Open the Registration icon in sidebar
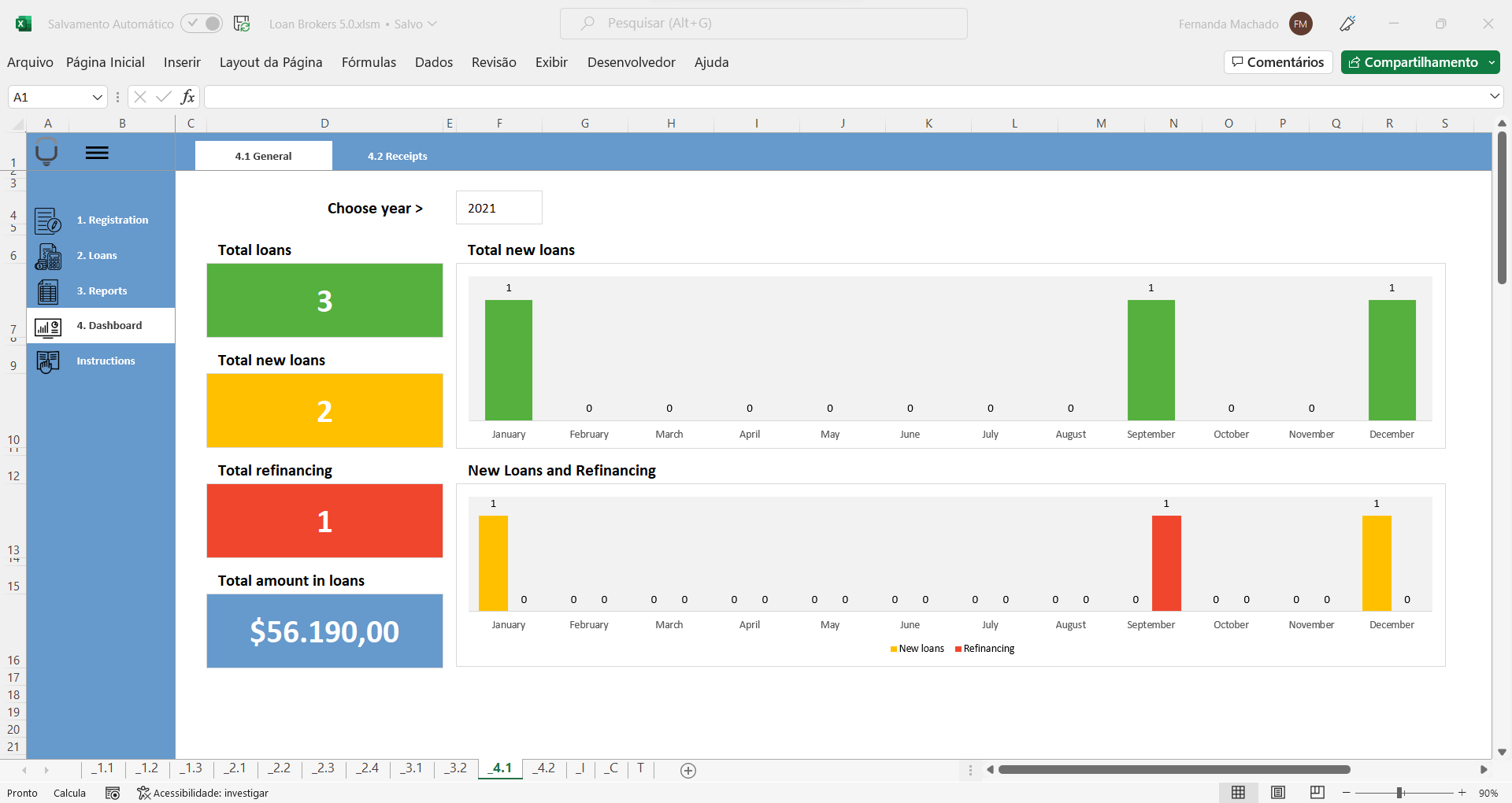Screen dimensions: 1512x803 (48, 220)
